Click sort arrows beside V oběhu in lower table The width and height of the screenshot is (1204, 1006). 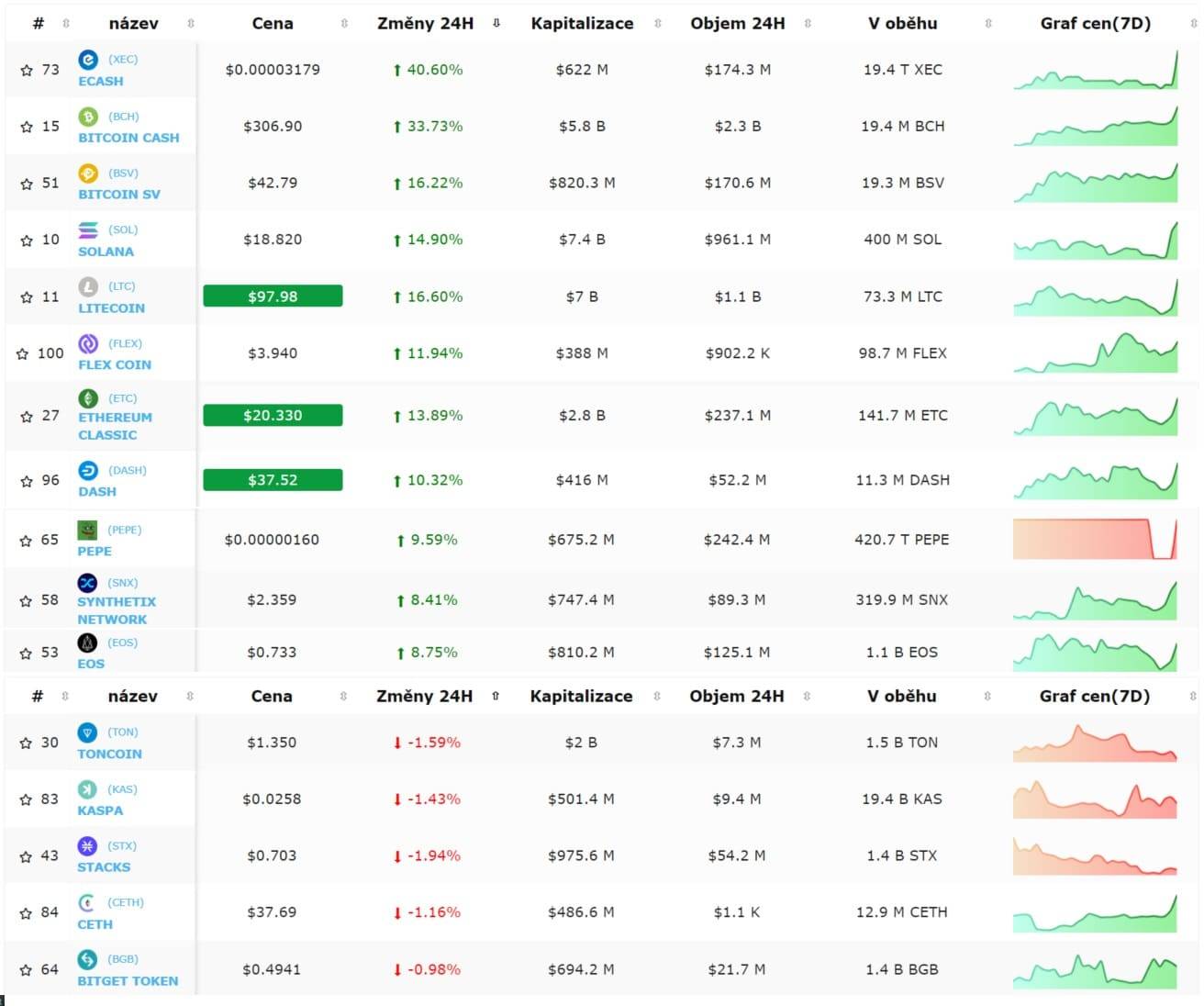[x=987, y=697]
